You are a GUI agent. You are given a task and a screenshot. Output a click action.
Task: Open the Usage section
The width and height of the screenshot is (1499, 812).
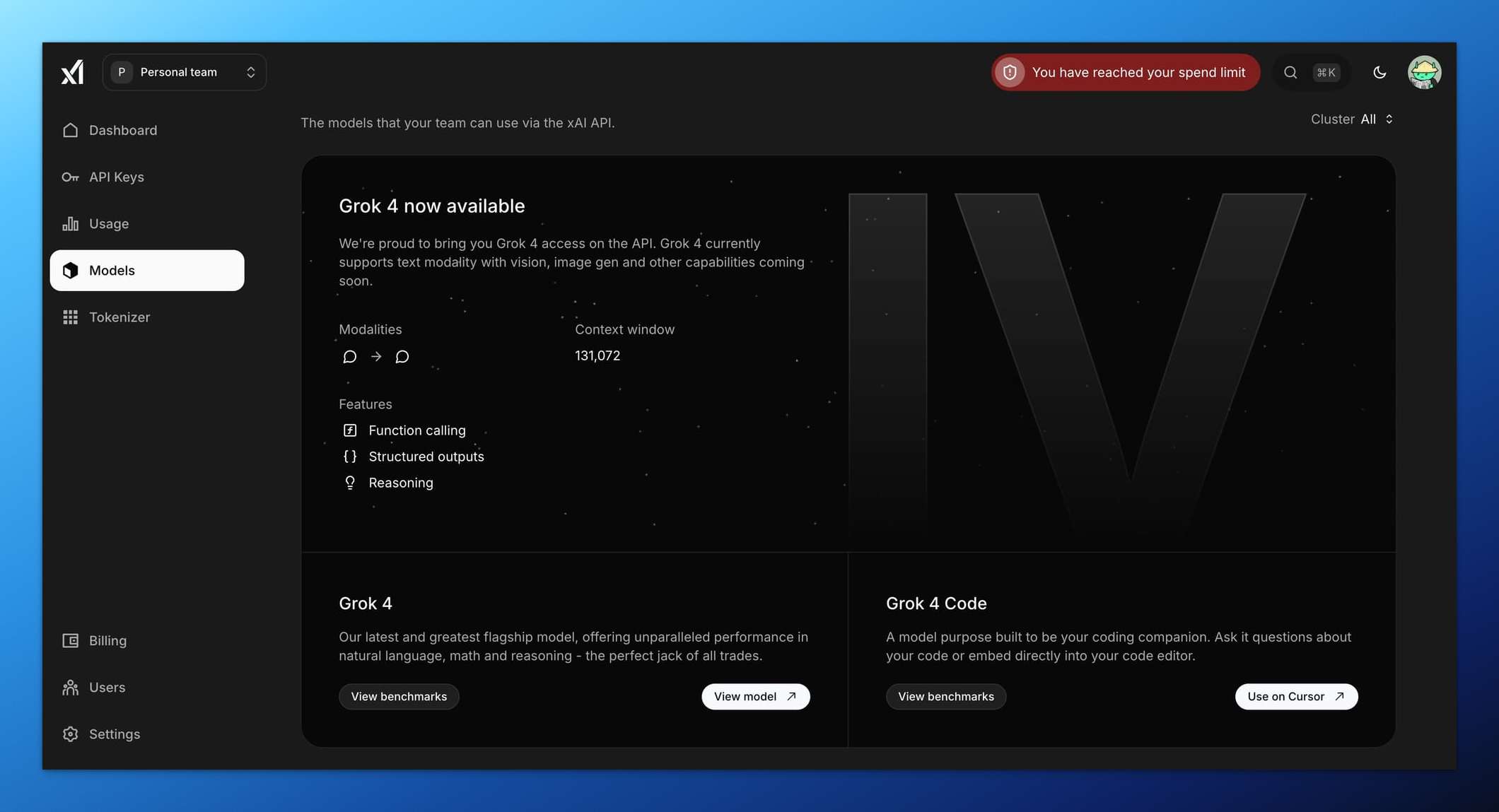[108, 224]
